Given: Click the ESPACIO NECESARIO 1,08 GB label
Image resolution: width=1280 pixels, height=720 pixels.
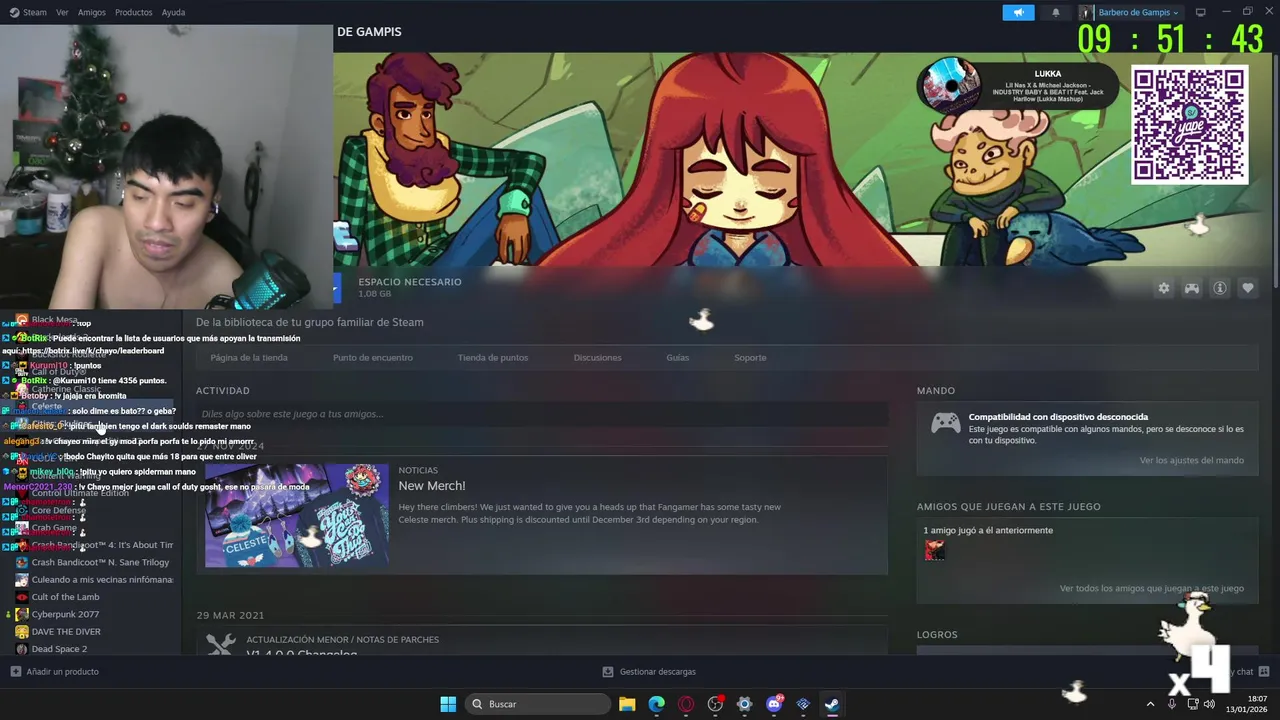Looking at the screenshot, I should click(x=410, y=288).
